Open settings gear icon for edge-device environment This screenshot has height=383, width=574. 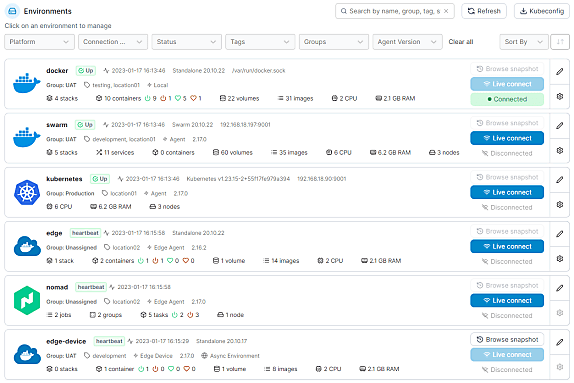(559, 367)
